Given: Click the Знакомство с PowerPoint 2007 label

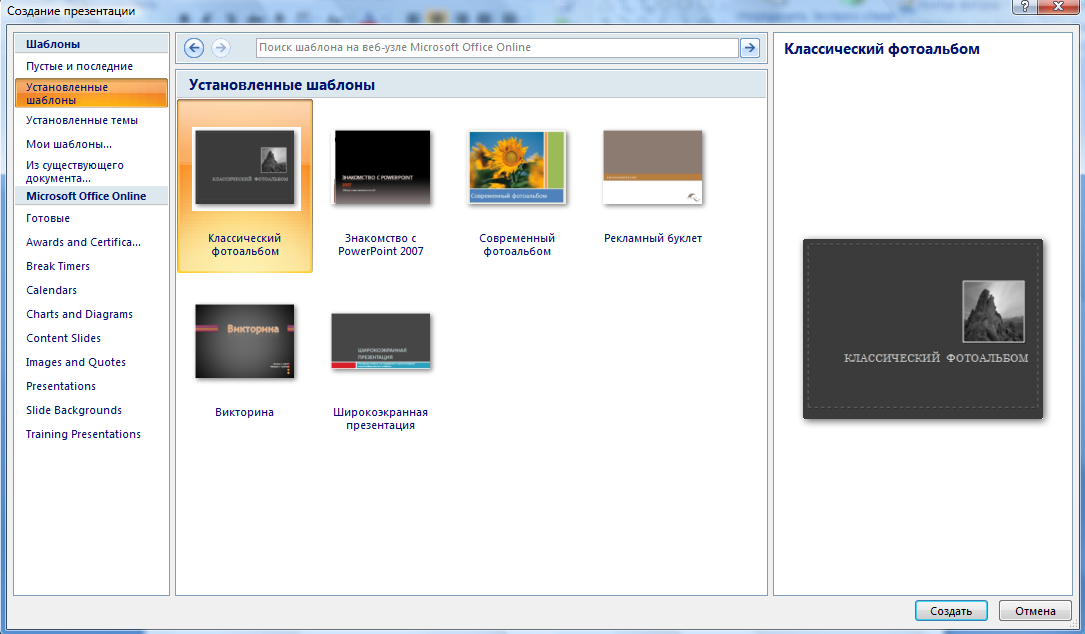Looking at the screenshot, I should (x=381, y=244).
